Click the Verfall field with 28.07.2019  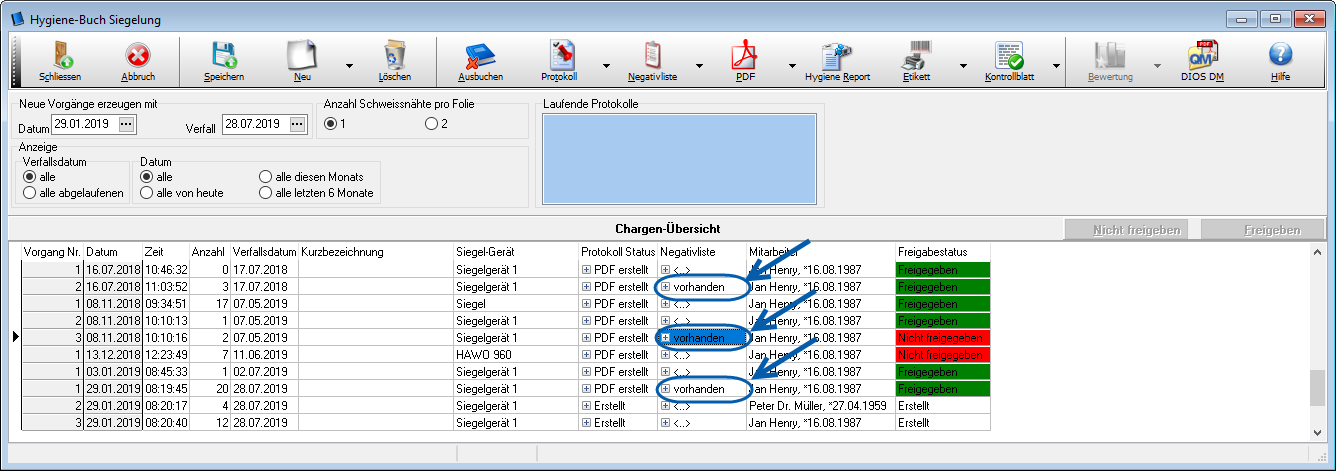pyautogui.click(x=255, y=124)
